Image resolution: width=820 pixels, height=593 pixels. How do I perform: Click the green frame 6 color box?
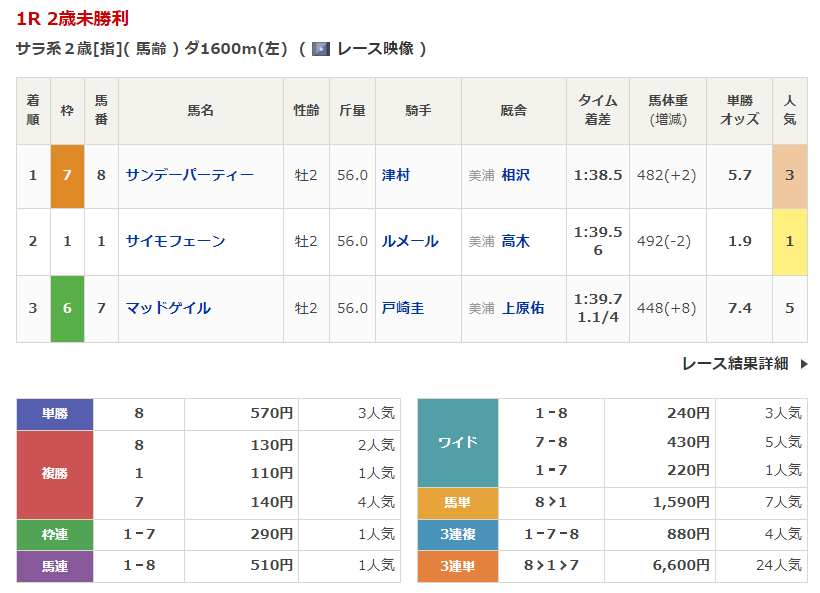point(67,308)
